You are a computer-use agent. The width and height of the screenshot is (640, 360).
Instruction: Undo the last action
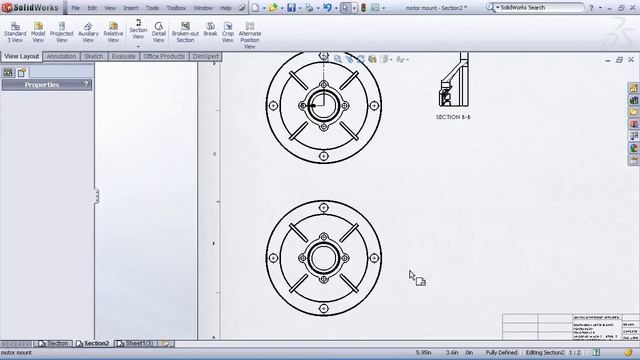(327, 7)
